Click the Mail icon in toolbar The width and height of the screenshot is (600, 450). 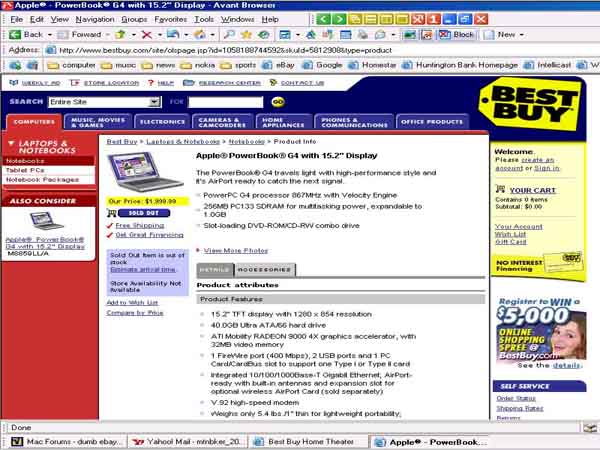coord(380,35)
